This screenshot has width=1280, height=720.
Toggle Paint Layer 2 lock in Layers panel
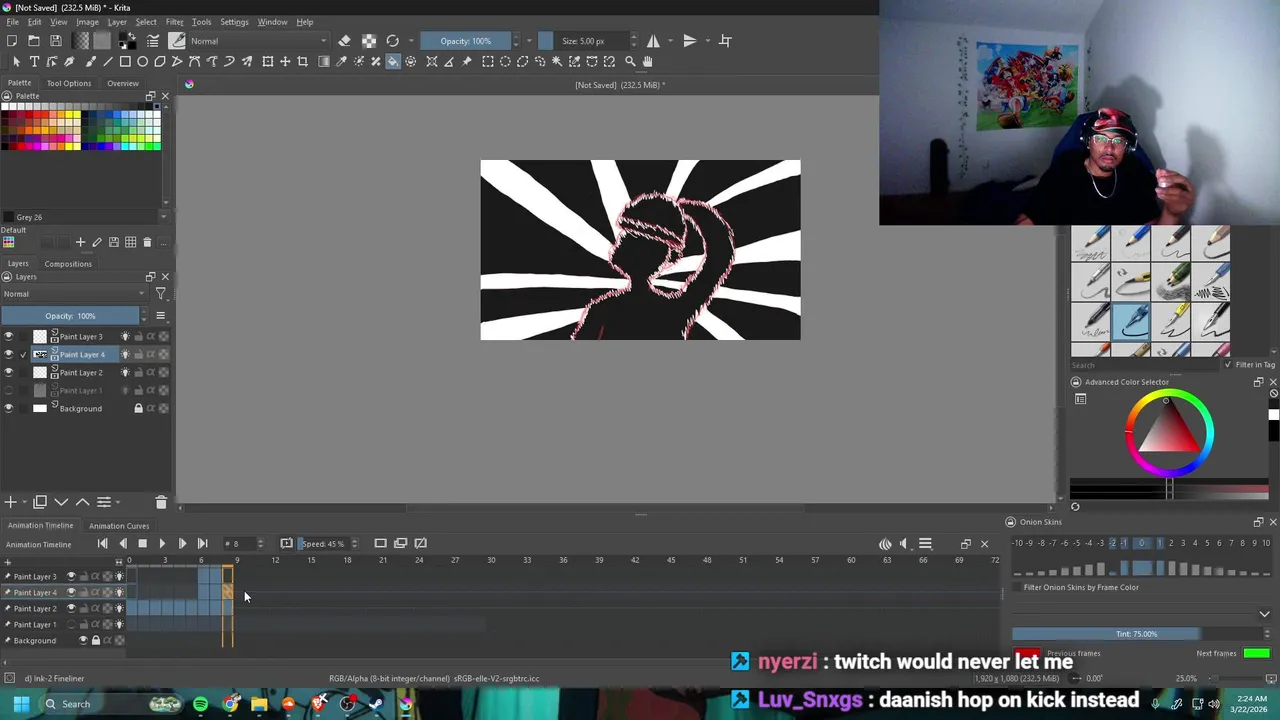click(x=138, y=373)
